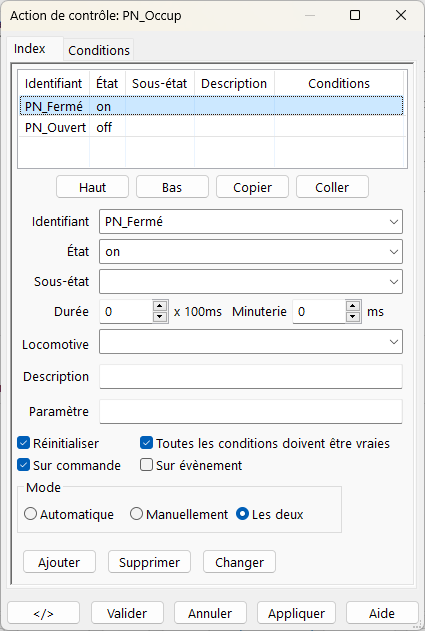Switch to the Conditions tab
425x631 pixels.
pyautogui.click(x=99, y=50)
